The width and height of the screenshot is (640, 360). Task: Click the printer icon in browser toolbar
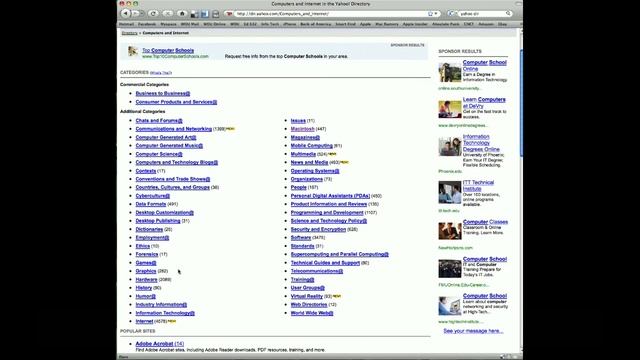[216, 14]
